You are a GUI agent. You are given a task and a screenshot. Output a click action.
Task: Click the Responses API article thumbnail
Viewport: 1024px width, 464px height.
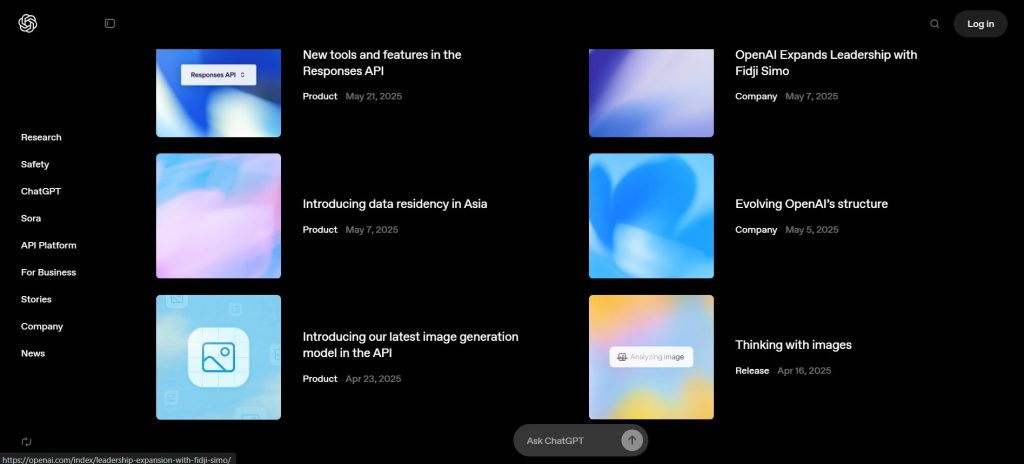click(218, 93)
